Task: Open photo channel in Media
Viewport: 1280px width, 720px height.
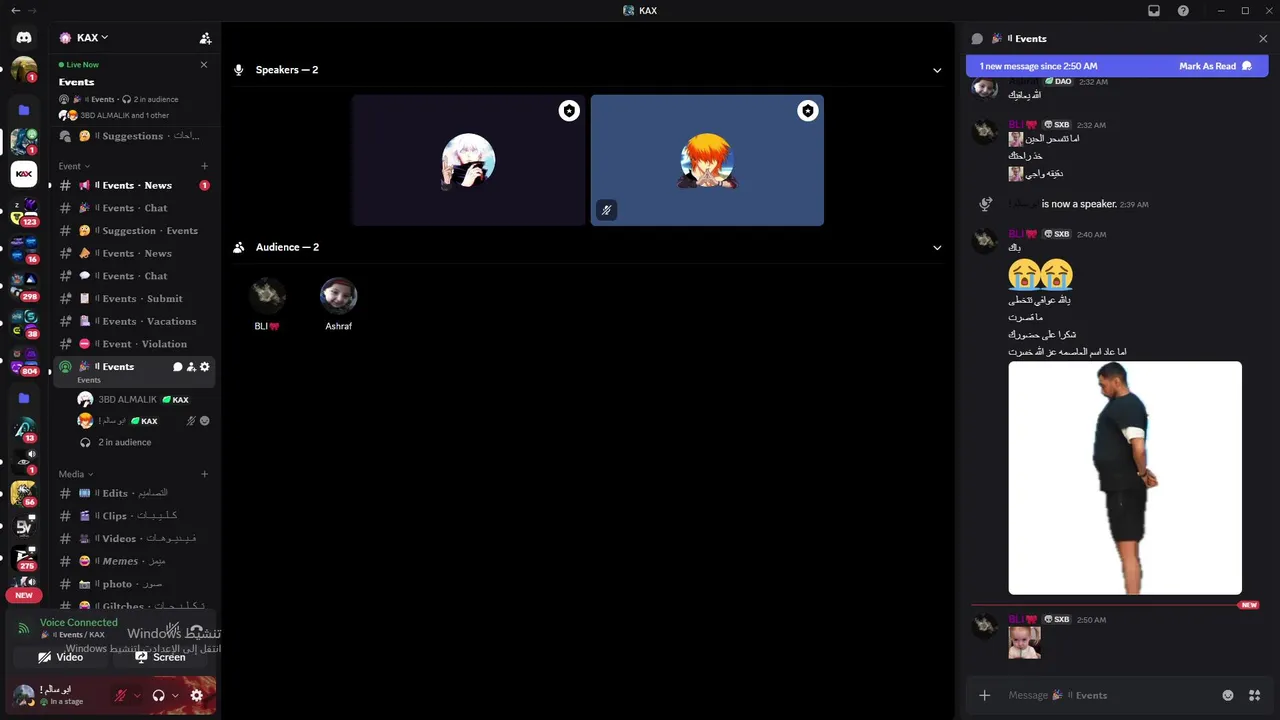Action: click(x=134, y=584)
